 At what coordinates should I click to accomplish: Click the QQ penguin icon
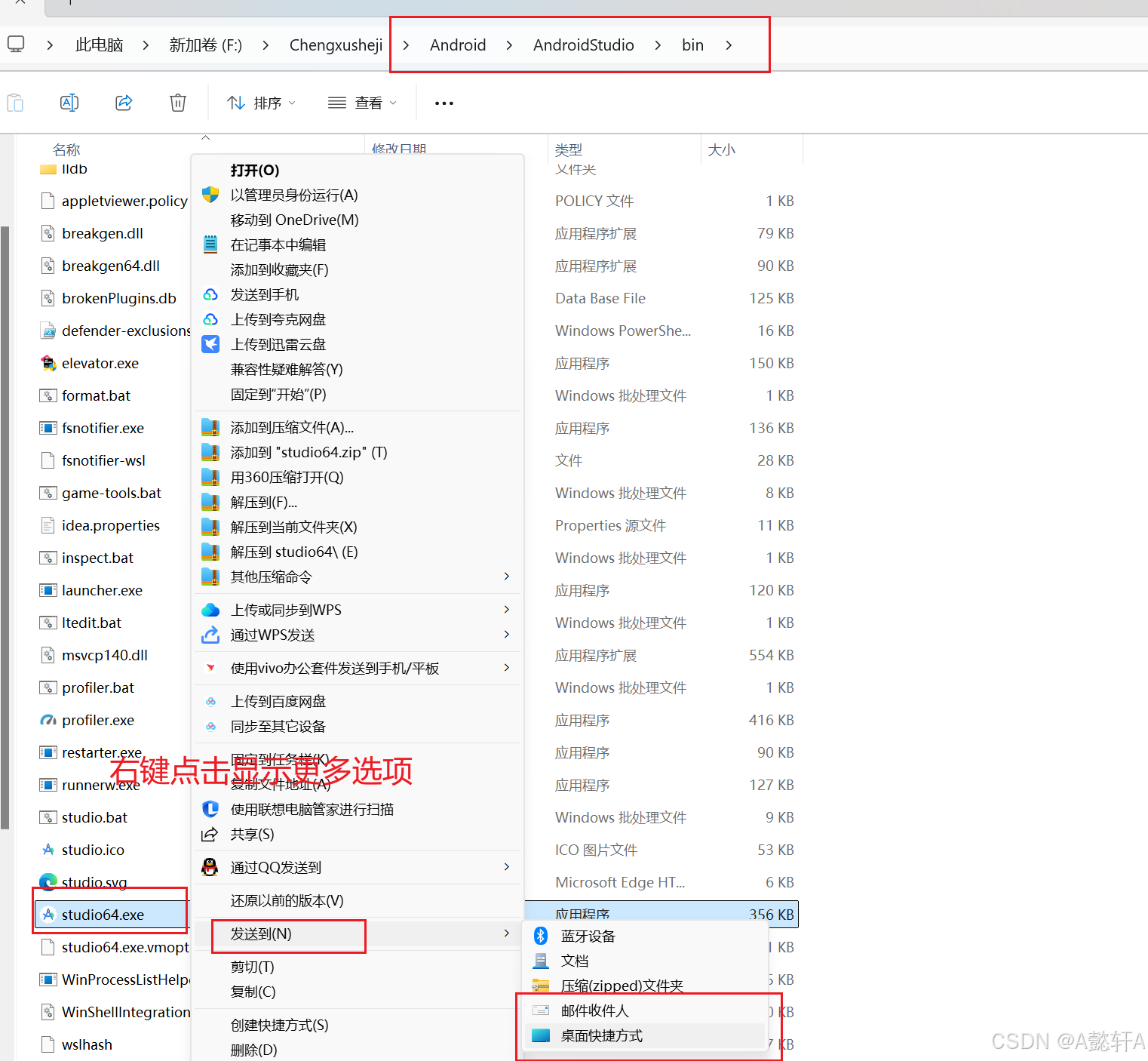point(210,867)
